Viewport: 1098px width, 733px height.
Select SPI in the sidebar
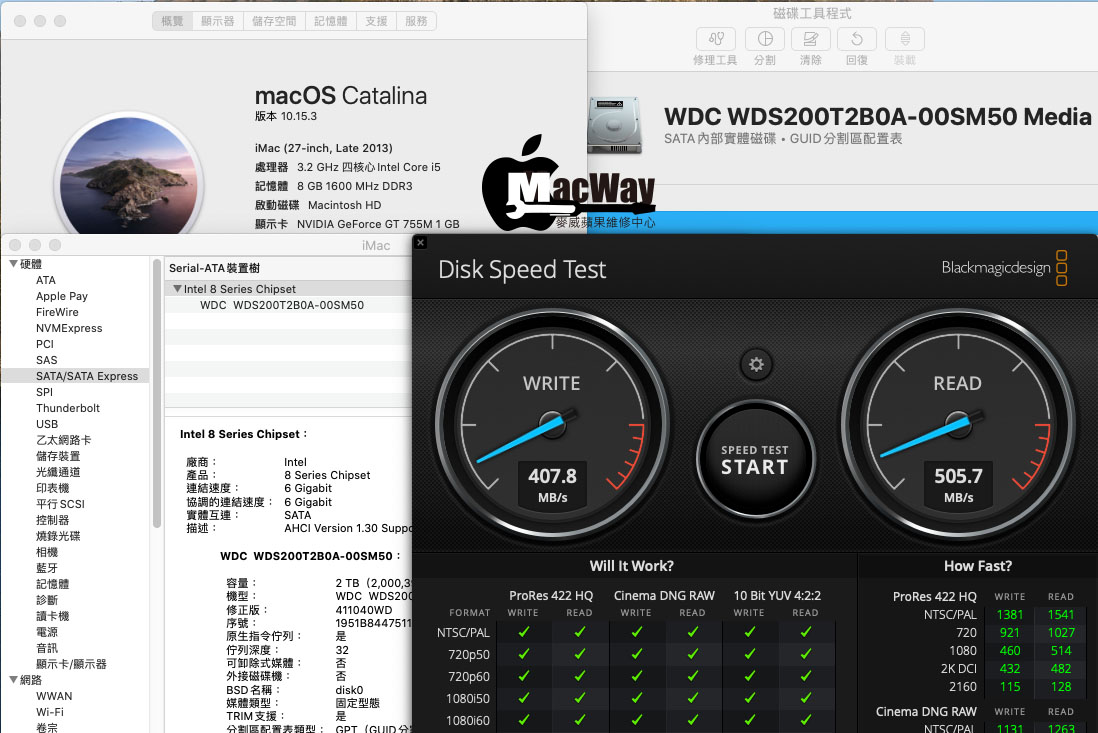click(44, 392)
